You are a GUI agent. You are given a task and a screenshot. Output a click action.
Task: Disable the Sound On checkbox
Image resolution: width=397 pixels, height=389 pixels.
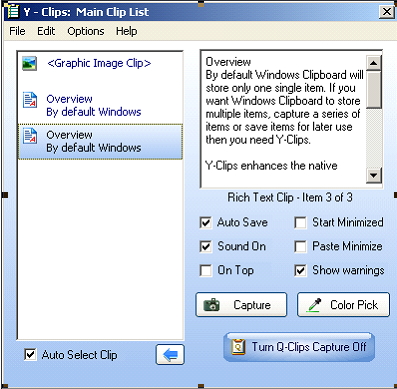click(x=206, y=247)
